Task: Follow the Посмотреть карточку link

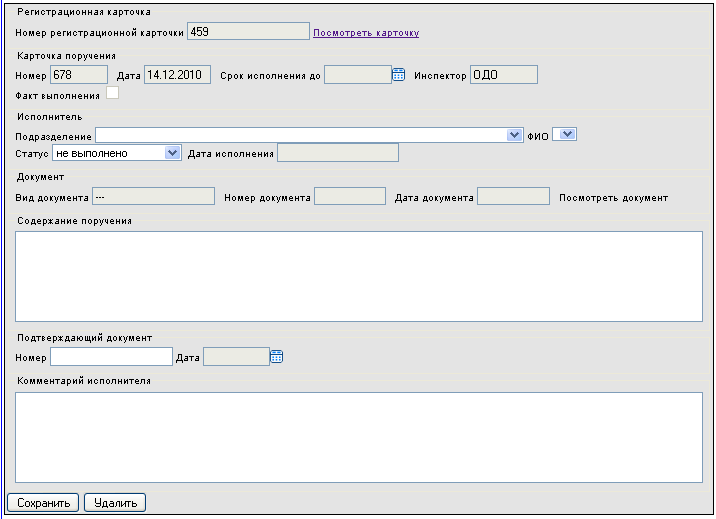Action: tap(366, 33)
